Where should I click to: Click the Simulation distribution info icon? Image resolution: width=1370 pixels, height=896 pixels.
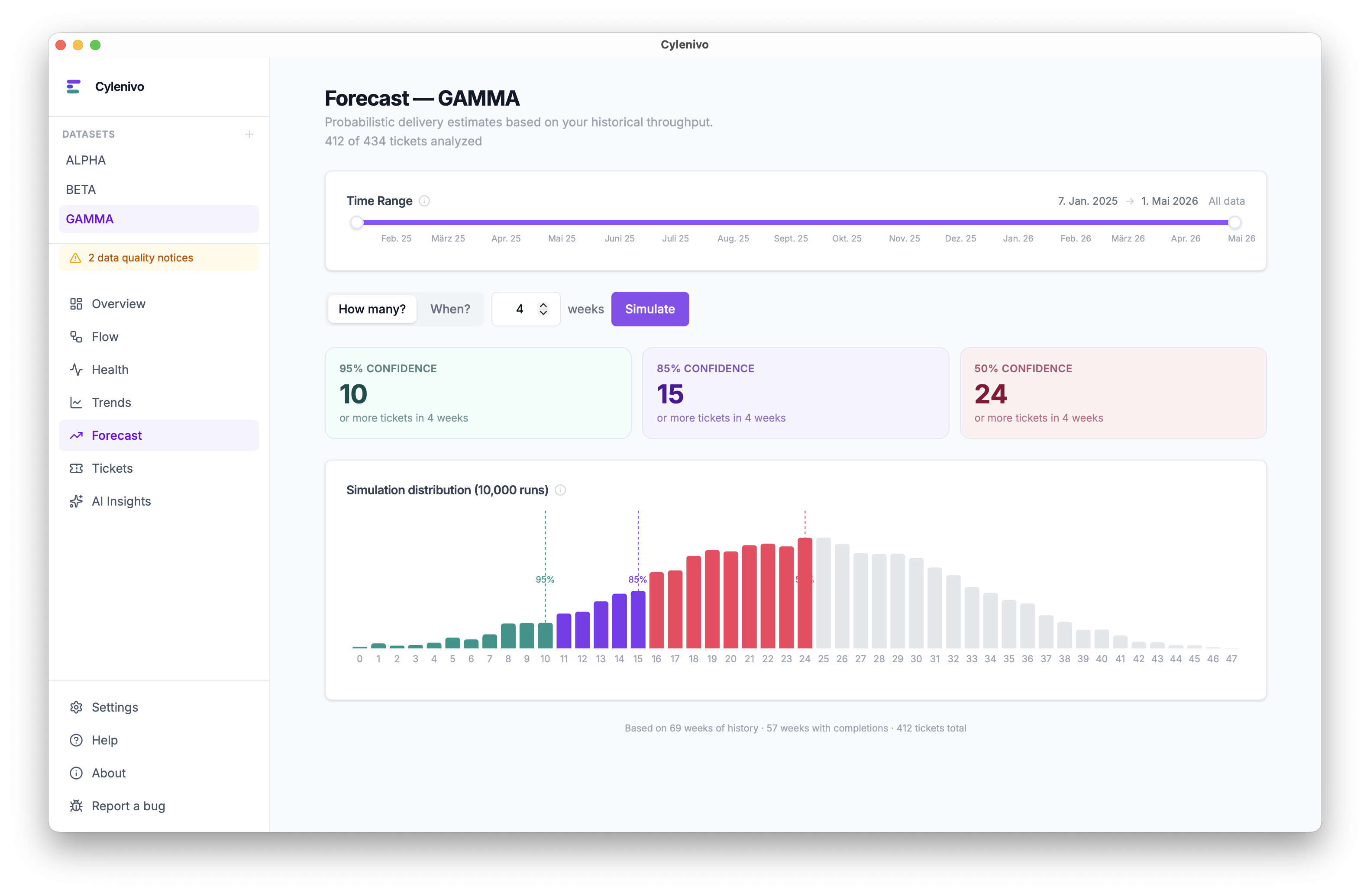(560, 490)
